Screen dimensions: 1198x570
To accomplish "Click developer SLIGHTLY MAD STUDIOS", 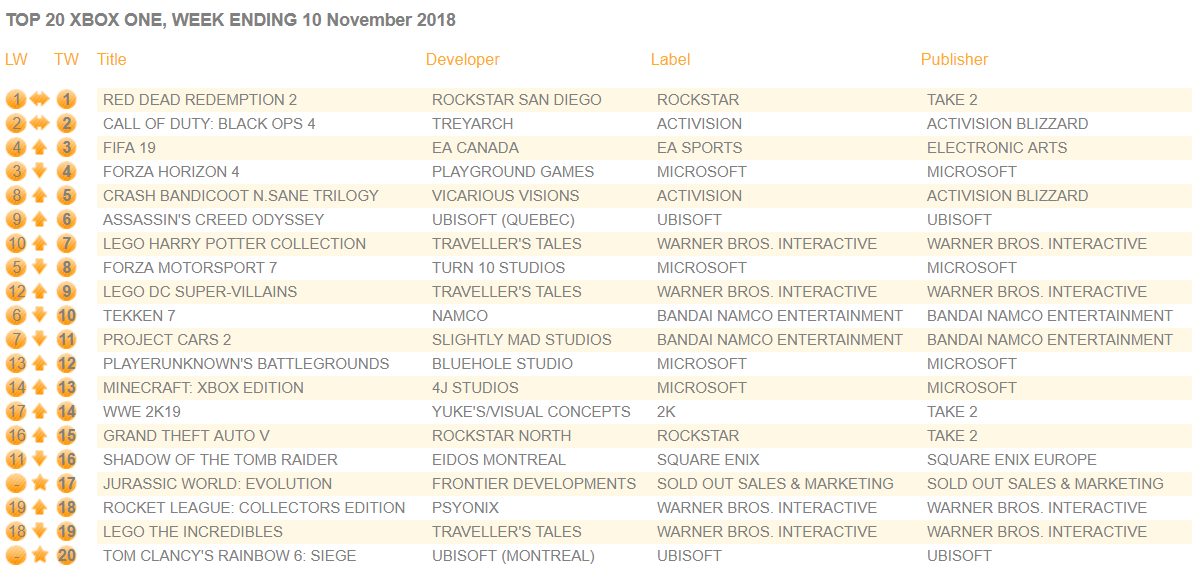I will coord(522,339).
